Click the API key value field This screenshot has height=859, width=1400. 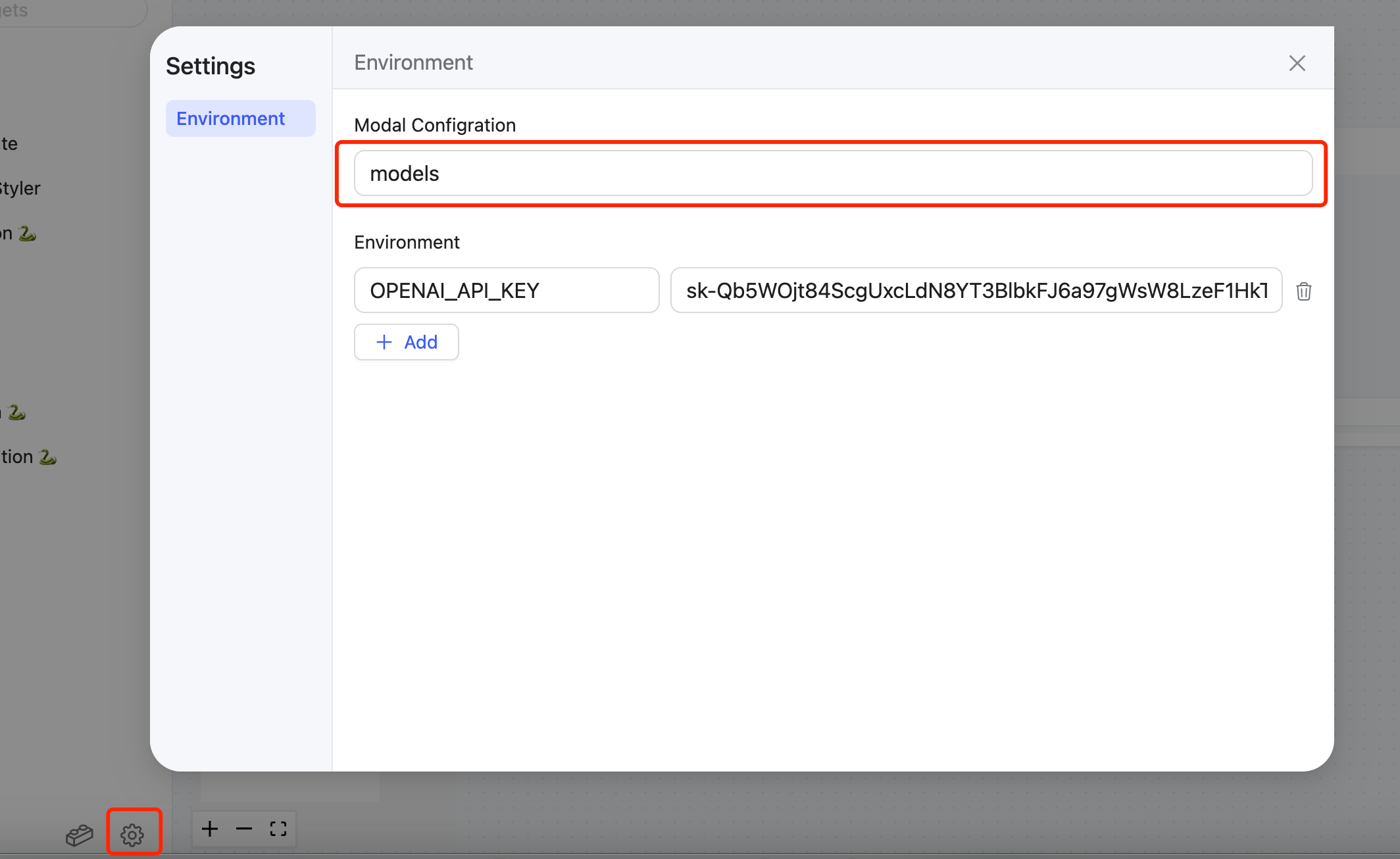976,290
